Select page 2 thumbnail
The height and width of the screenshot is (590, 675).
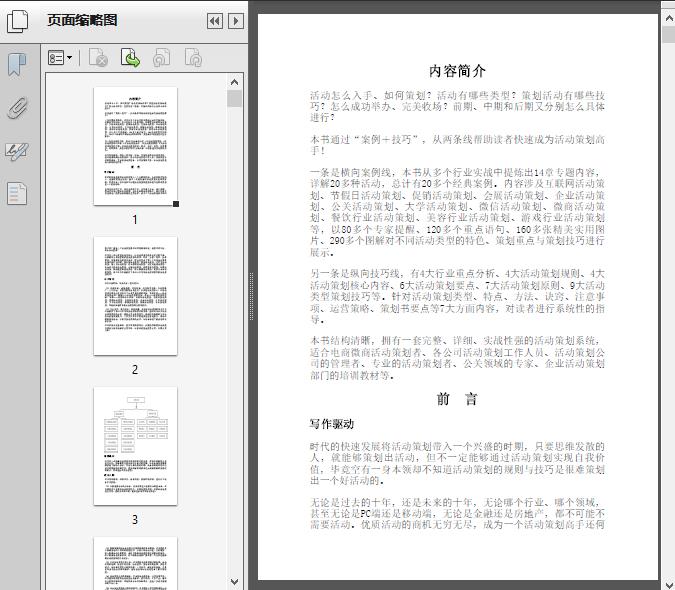135,296
